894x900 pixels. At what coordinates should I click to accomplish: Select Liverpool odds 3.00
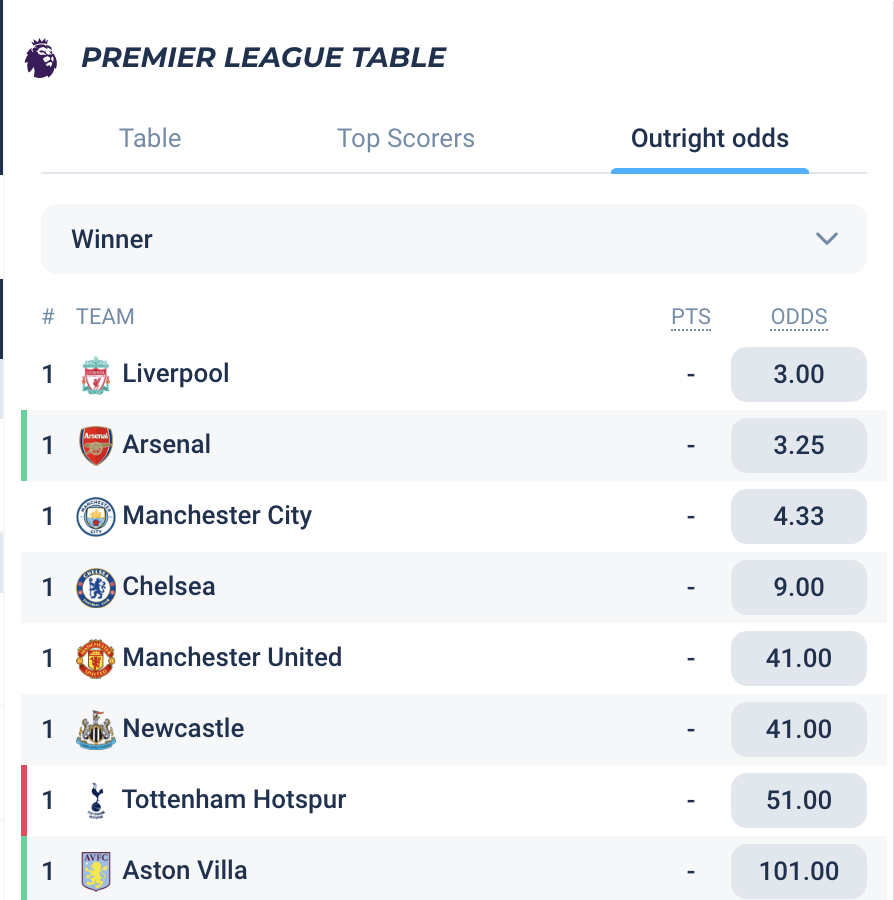coord(799,374)
